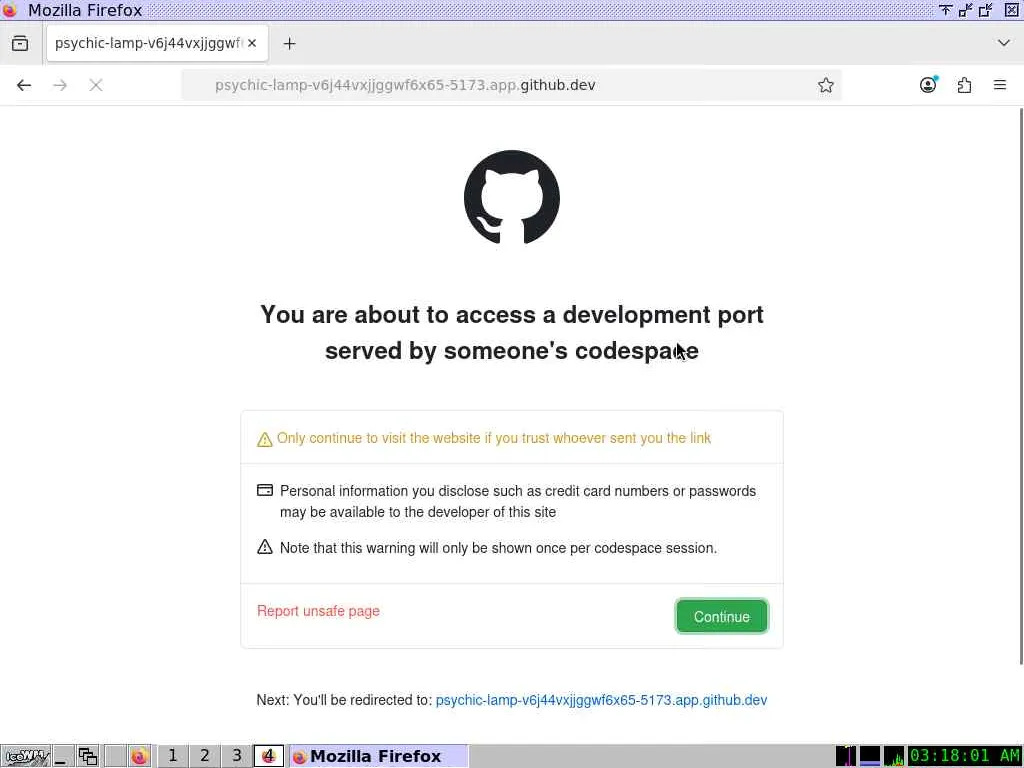Expand the list all tabs dropdown chevron
The width and height of the screenshot is (1024, 768).
[1004, 43]
